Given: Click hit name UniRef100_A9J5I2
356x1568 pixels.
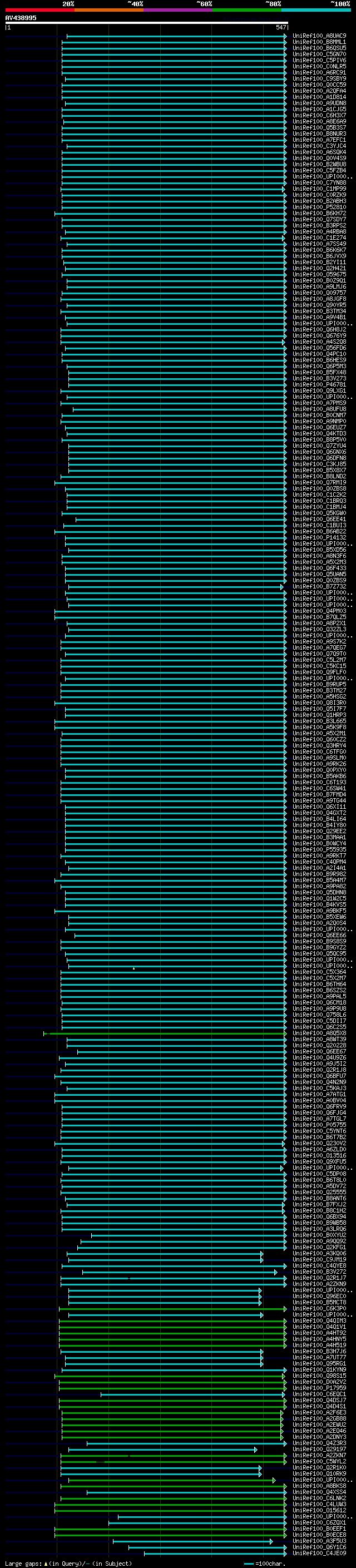Looking at the screenshot, I should (319, 1064).
